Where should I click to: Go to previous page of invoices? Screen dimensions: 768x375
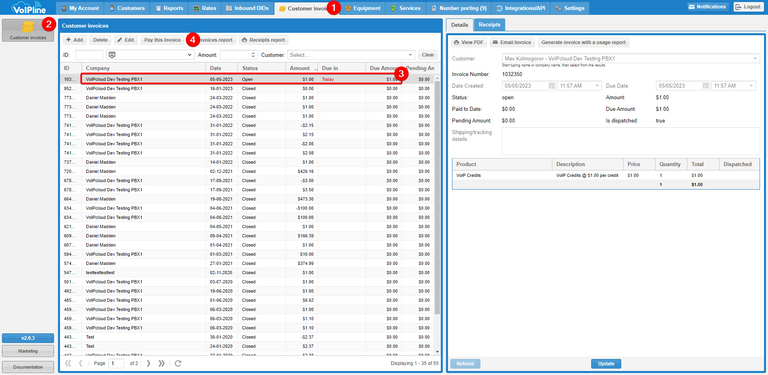point(81,363)
